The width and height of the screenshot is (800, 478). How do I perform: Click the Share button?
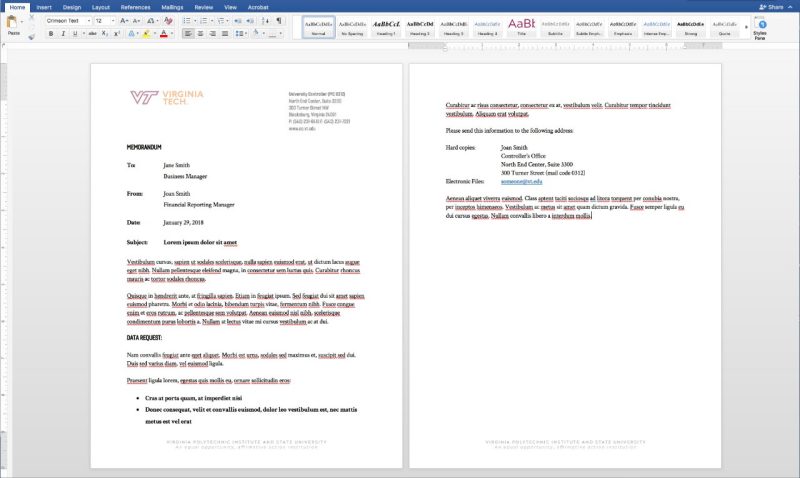(x=771, y=7)
